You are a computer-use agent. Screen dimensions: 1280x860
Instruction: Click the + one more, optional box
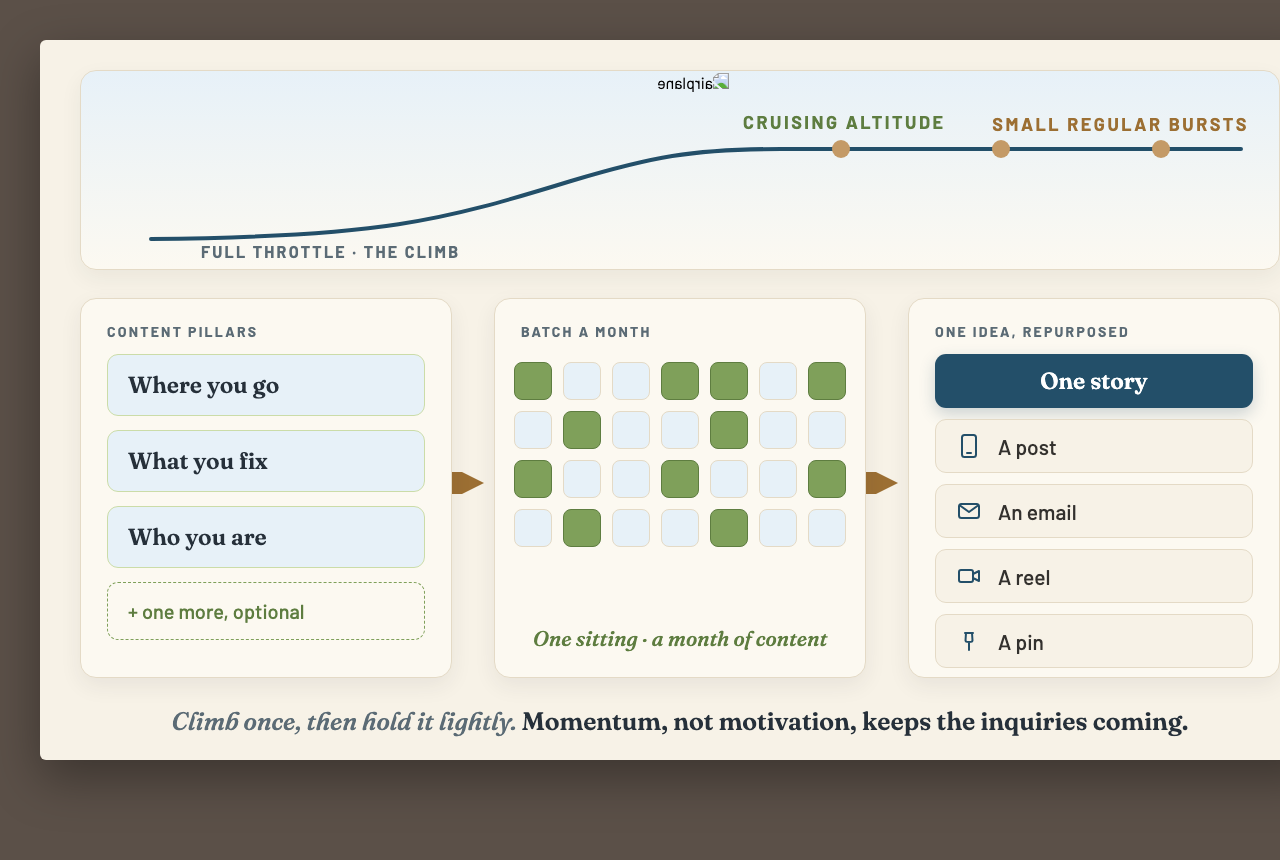pos(266,611)
